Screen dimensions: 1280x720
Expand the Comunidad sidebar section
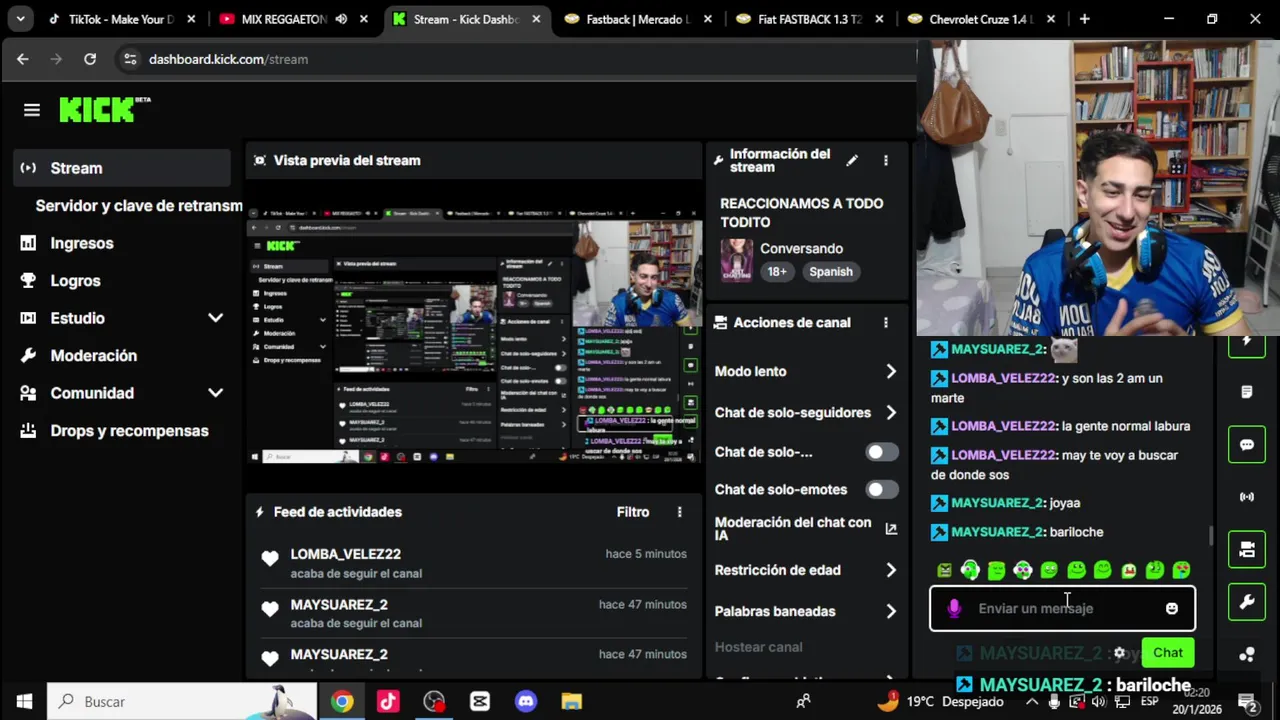[x=215, y=393]
